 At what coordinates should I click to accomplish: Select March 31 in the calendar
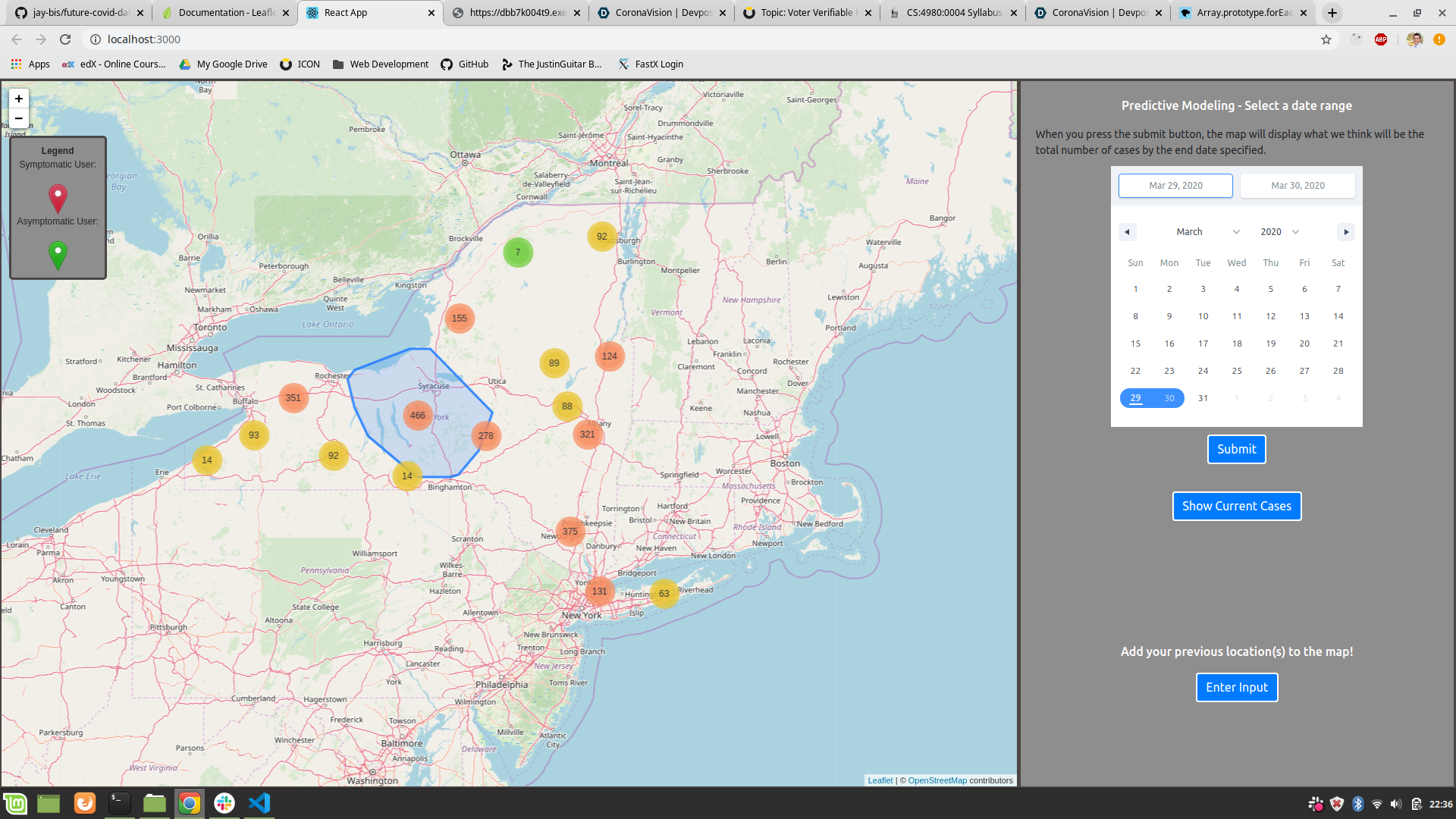[x=1203, y=398]
